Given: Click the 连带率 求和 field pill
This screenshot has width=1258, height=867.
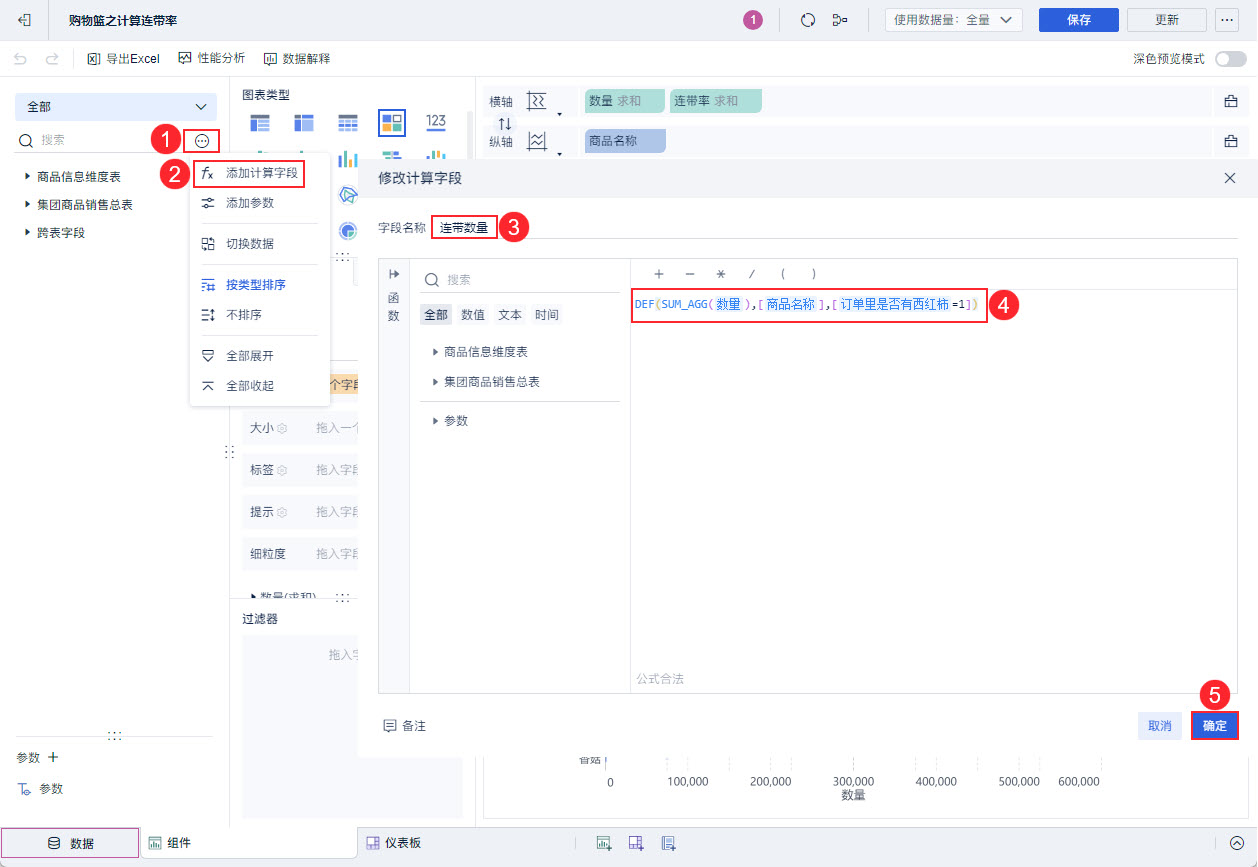Looking at the screenshot, I should 716,101.
